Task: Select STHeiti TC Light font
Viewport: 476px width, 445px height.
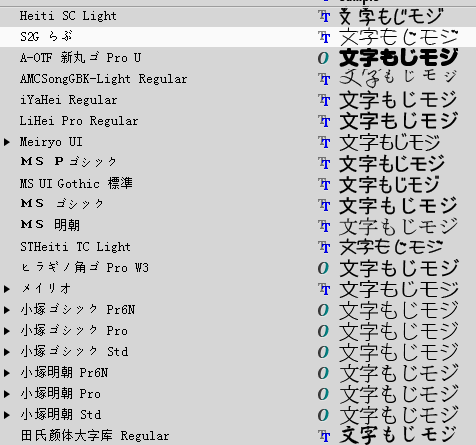Action: tap(238, 247)
